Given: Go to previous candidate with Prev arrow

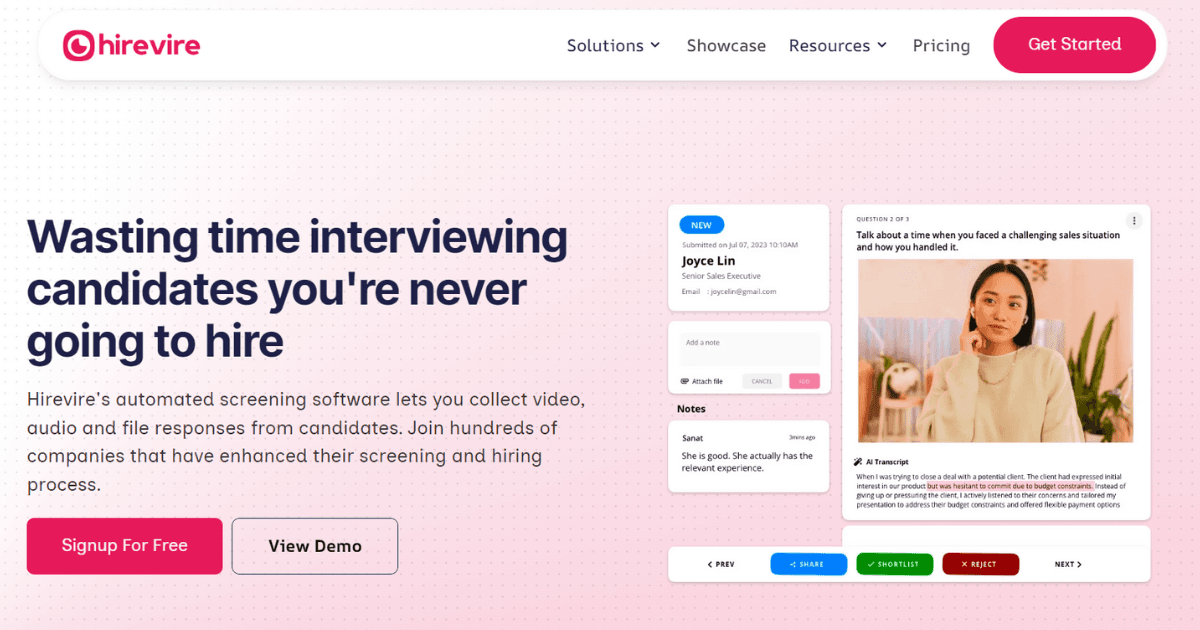Looking at the screenshot, I should point(721,564).
